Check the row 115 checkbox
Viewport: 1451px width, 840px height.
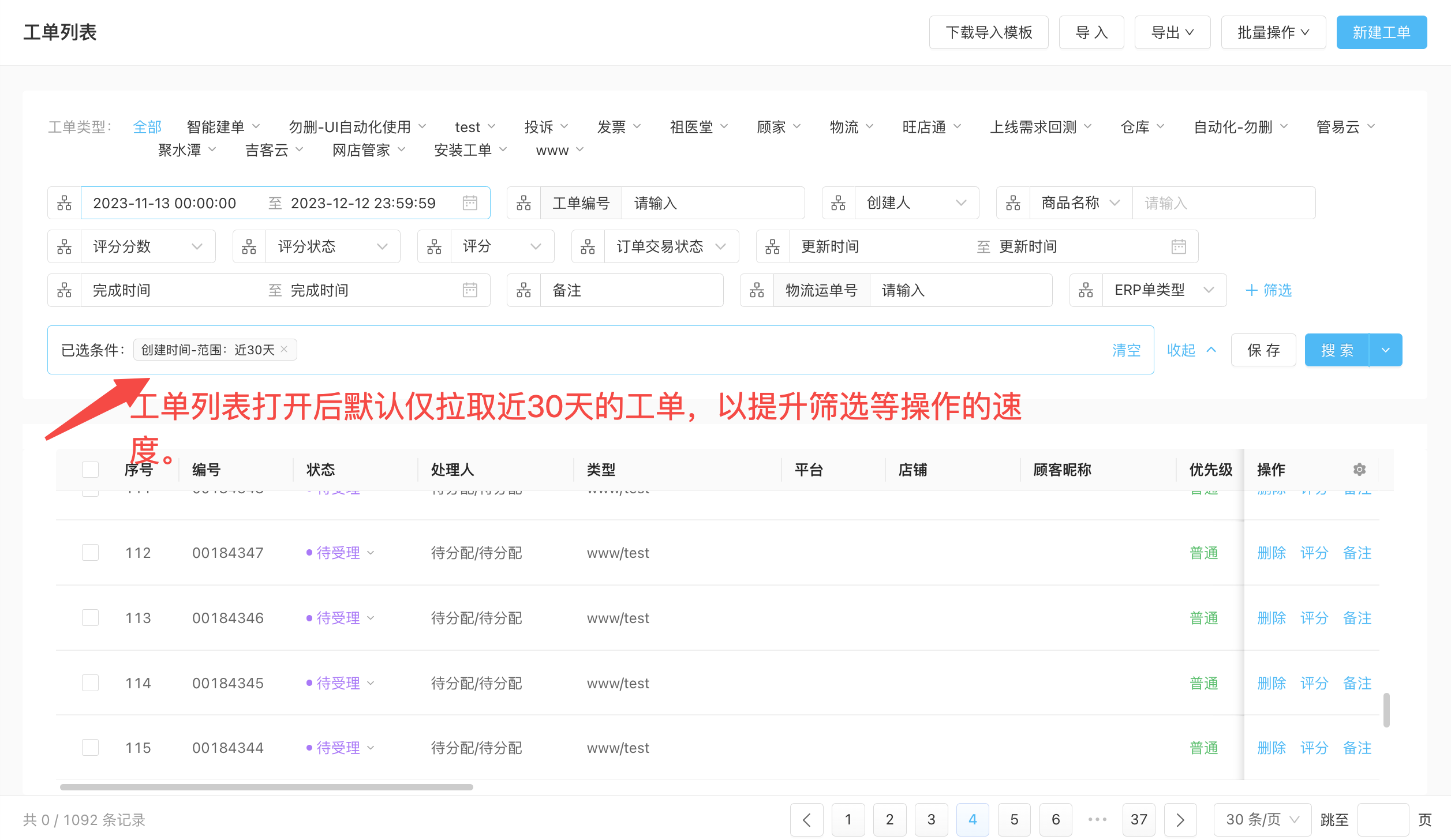point(90,748)
